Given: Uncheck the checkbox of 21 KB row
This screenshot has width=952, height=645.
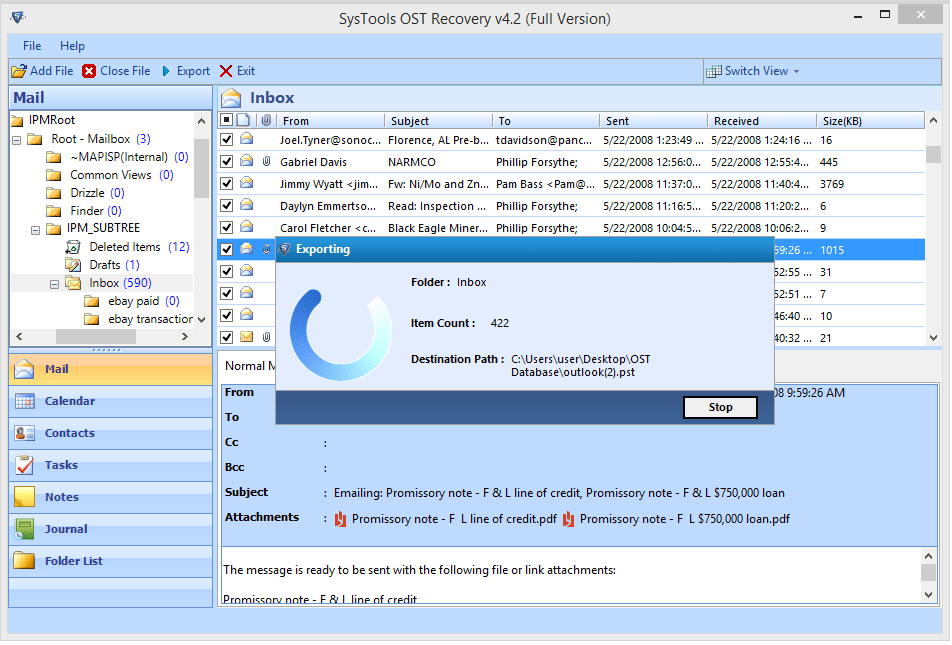Looking at the screenshot, I should coord(226,338).
